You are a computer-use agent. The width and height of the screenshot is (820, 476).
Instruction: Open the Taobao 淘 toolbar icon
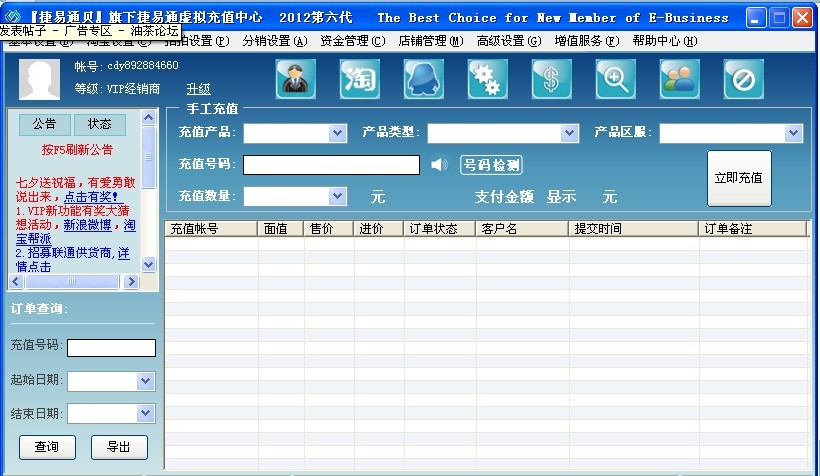click(x=360, y=79)
